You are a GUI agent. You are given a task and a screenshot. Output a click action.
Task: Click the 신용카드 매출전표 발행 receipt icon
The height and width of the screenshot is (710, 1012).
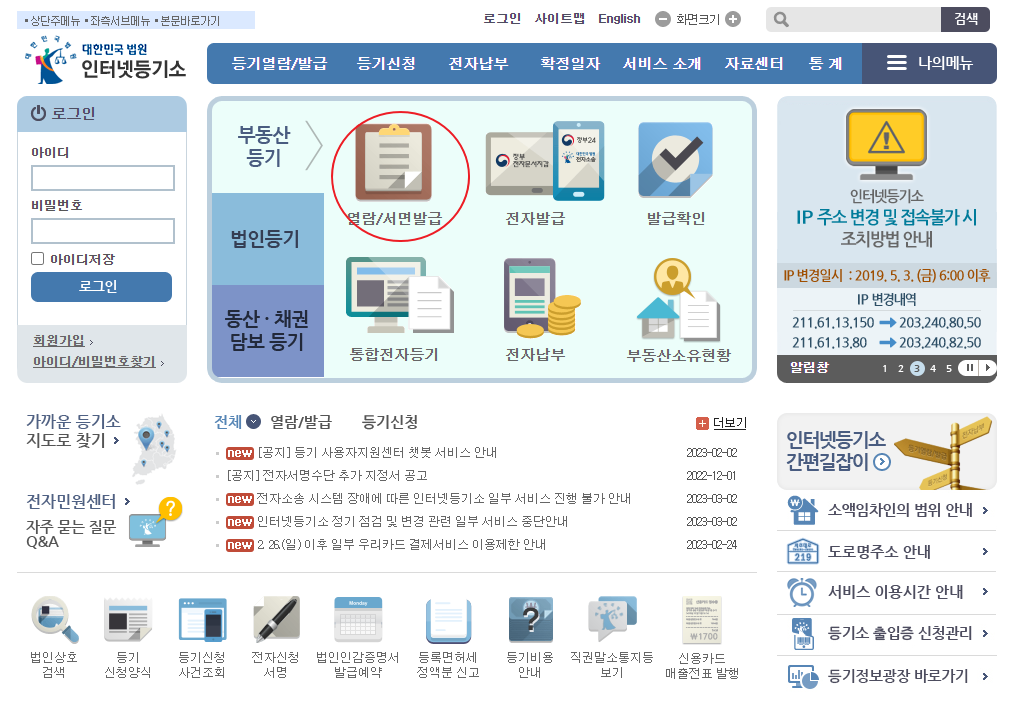702,620
